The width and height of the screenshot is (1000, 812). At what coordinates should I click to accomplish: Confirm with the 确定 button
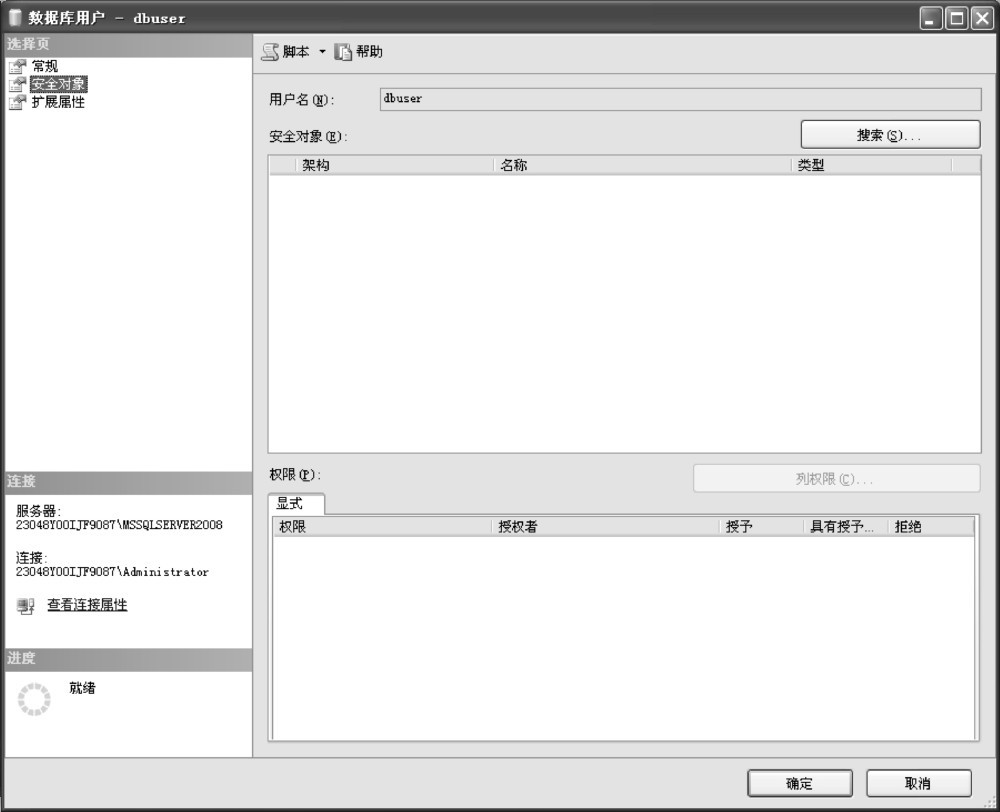(x=800, y=784)
